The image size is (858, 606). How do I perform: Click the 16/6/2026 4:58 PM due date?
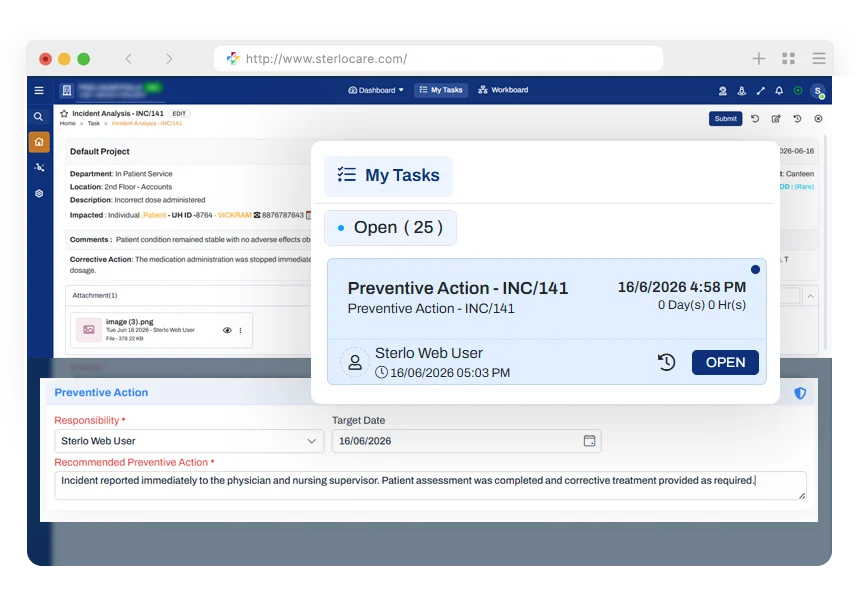[682, 287]
